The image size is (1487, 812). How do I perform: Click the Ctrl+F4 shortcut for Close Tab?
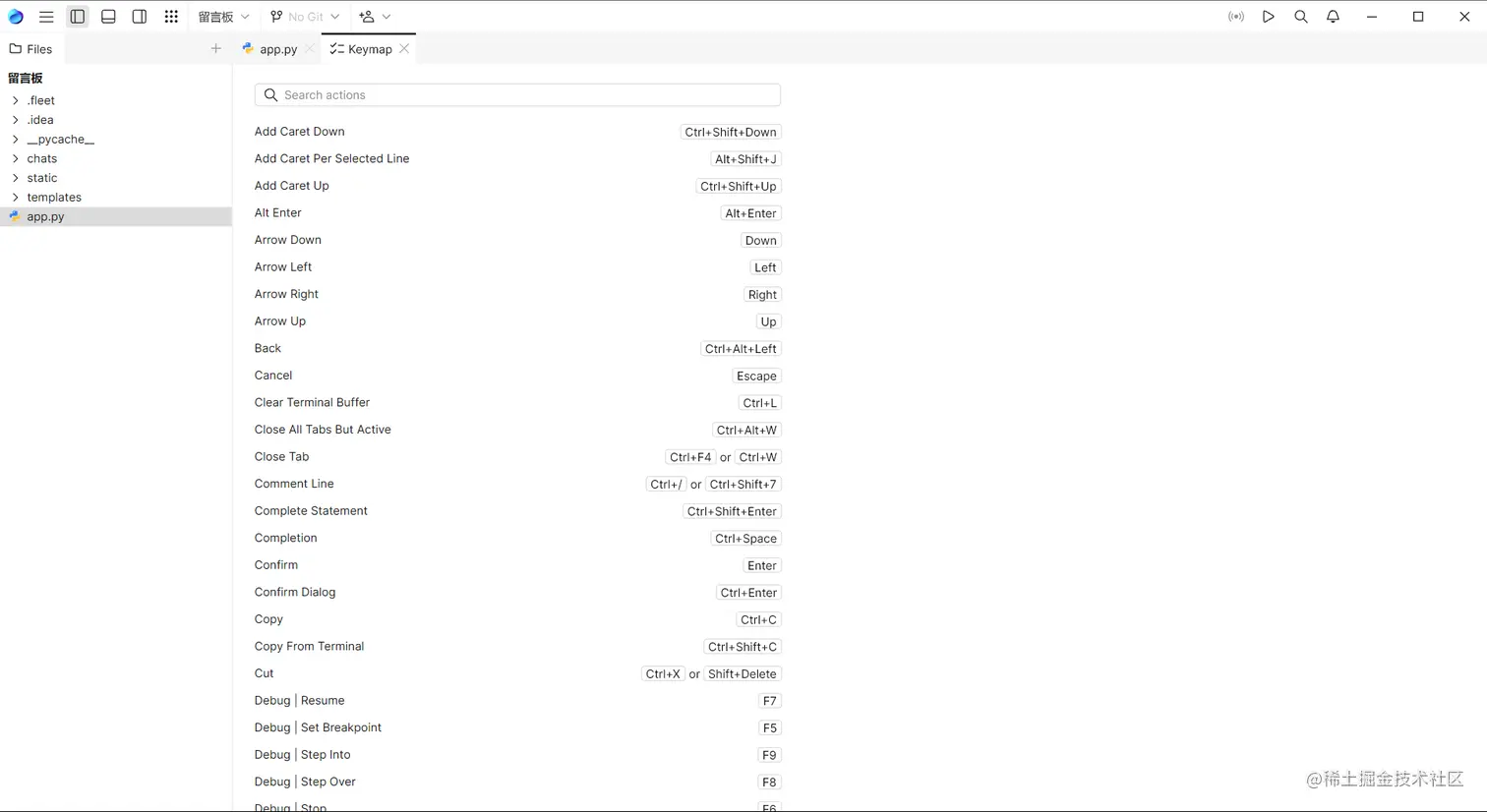[x=690, y=457]
